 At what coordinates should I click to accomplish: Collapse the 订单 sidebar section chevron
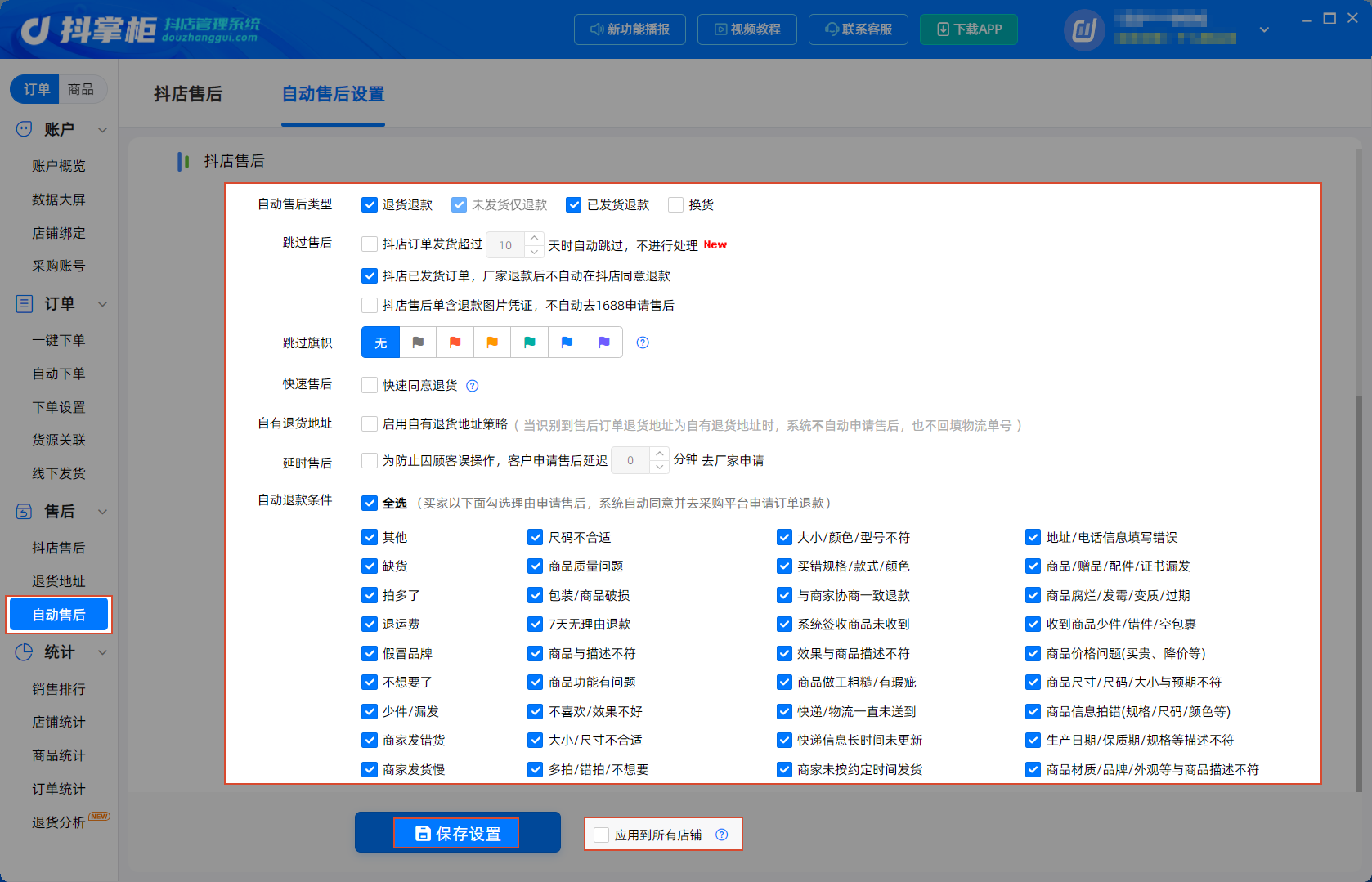point(103,304)
